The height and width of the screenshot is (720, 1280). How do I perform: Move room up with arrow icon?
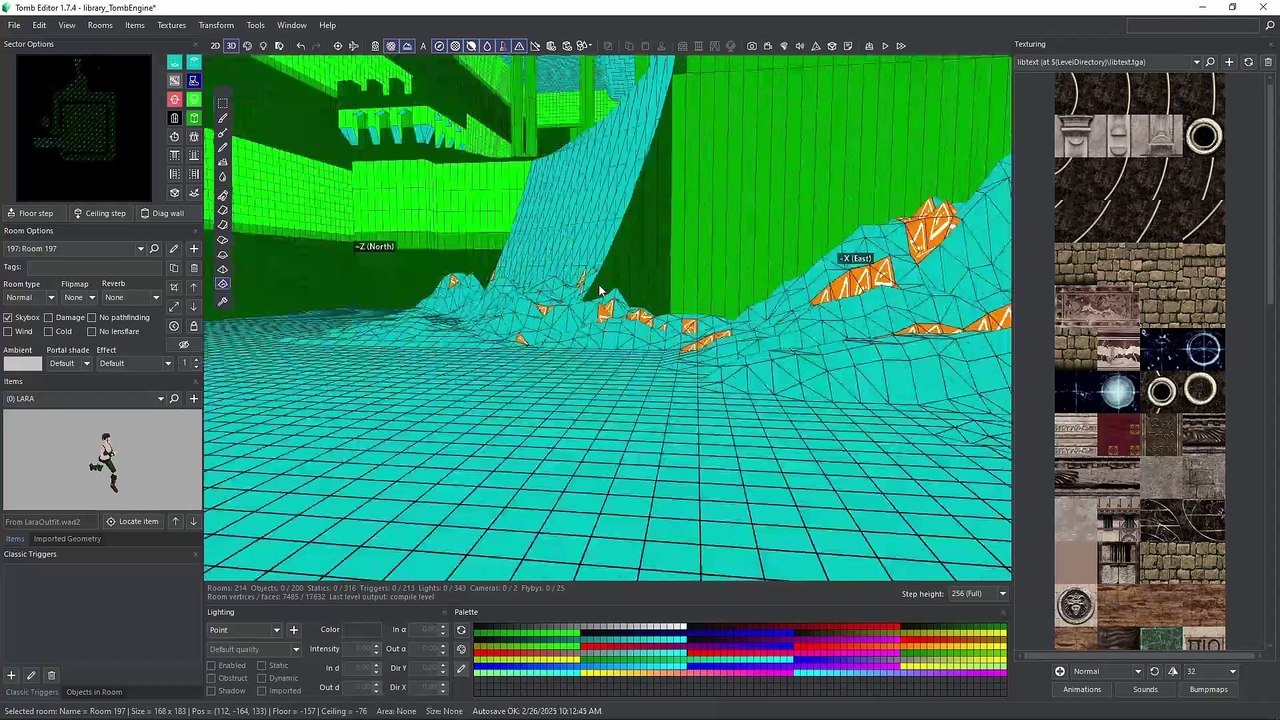(x=194, y=287)
